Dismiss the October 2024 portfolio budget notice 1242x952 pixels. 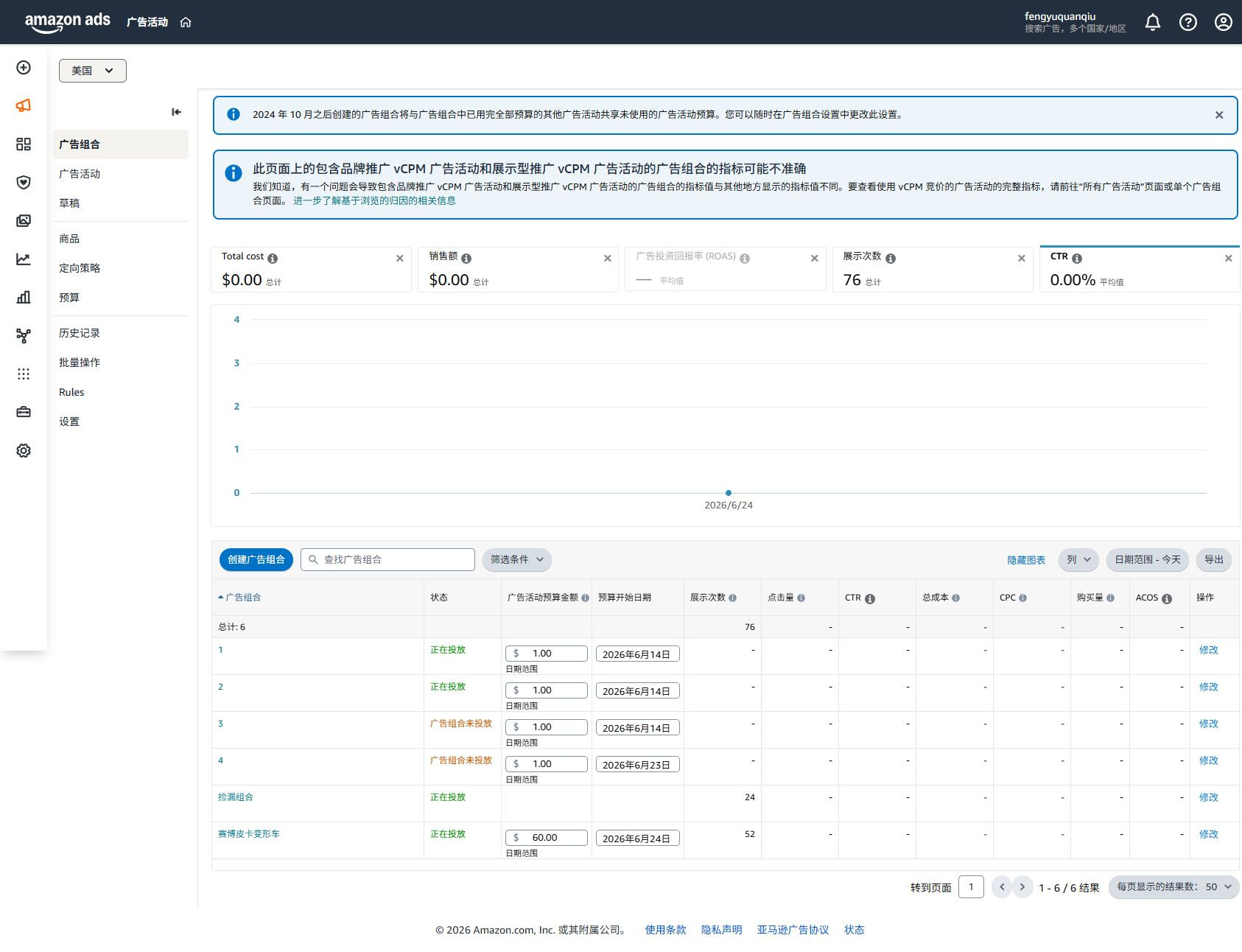(x=1219, y=115)
